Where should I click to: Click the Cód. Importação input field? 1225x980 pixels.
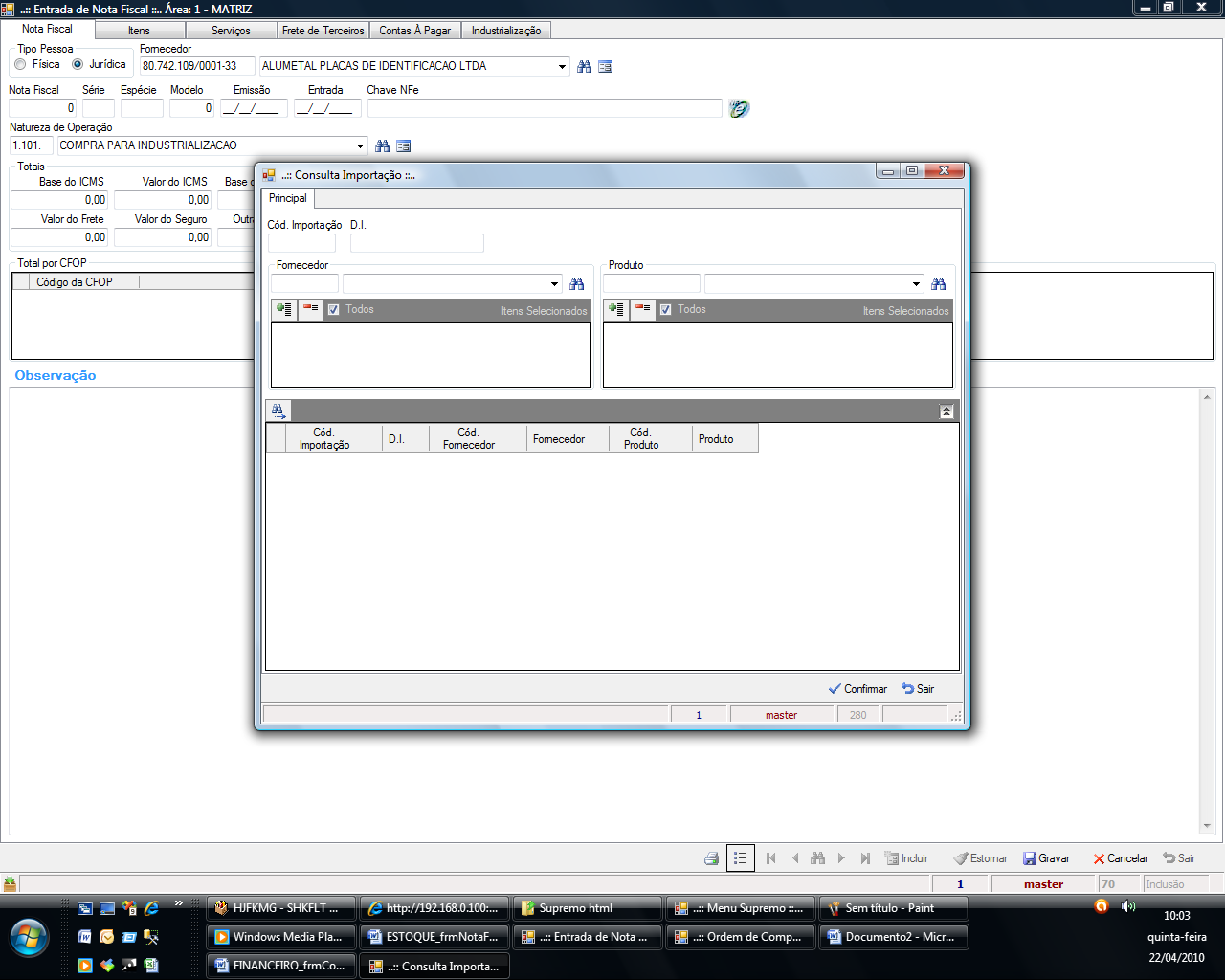pyautogui.click(x=301, y=243)
